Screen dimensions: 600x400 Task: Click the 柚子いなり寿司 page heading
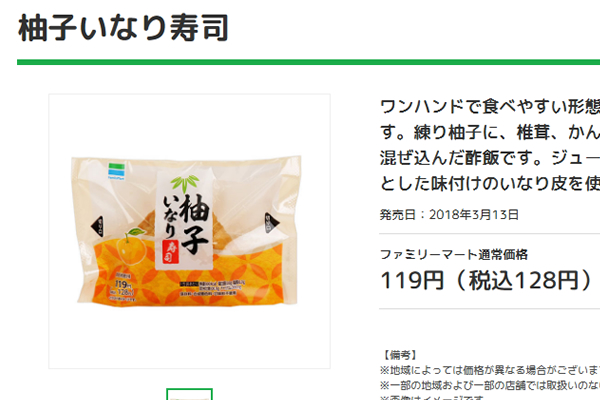tap(123, 28)
